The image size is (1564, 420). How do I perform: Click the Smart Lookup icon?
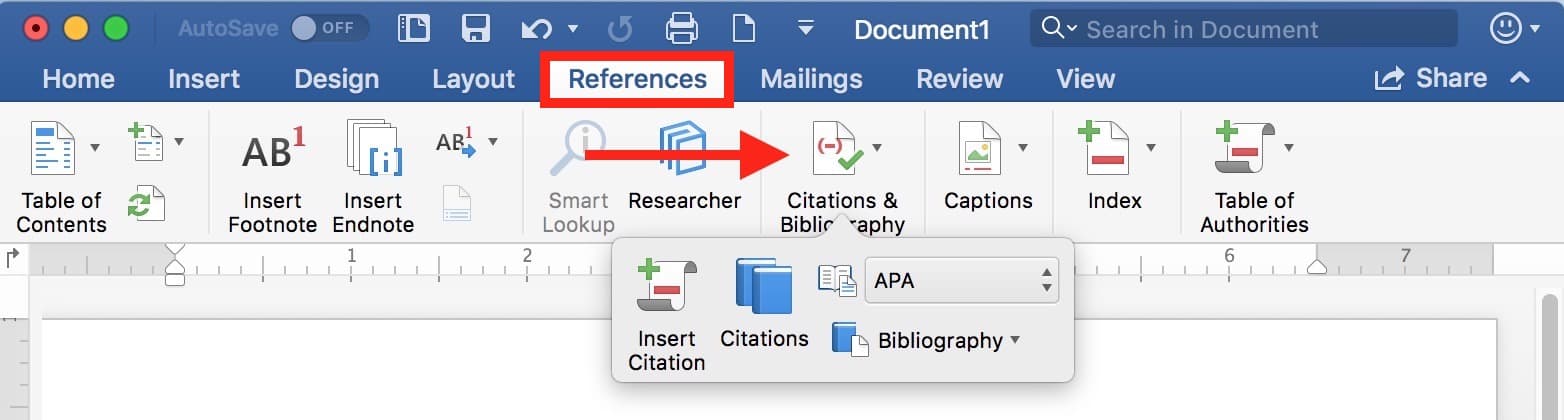pos(578,149)
